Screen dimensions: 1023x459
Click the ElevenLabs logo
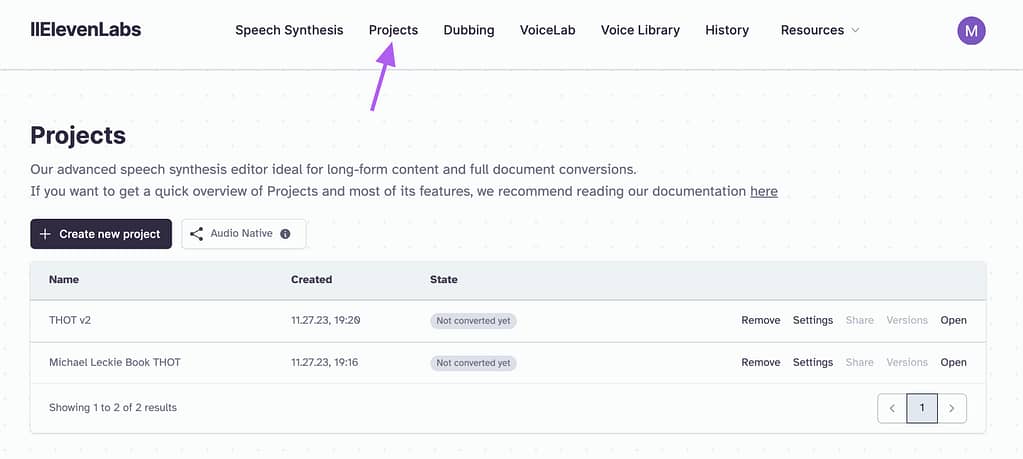click(86, 30)
